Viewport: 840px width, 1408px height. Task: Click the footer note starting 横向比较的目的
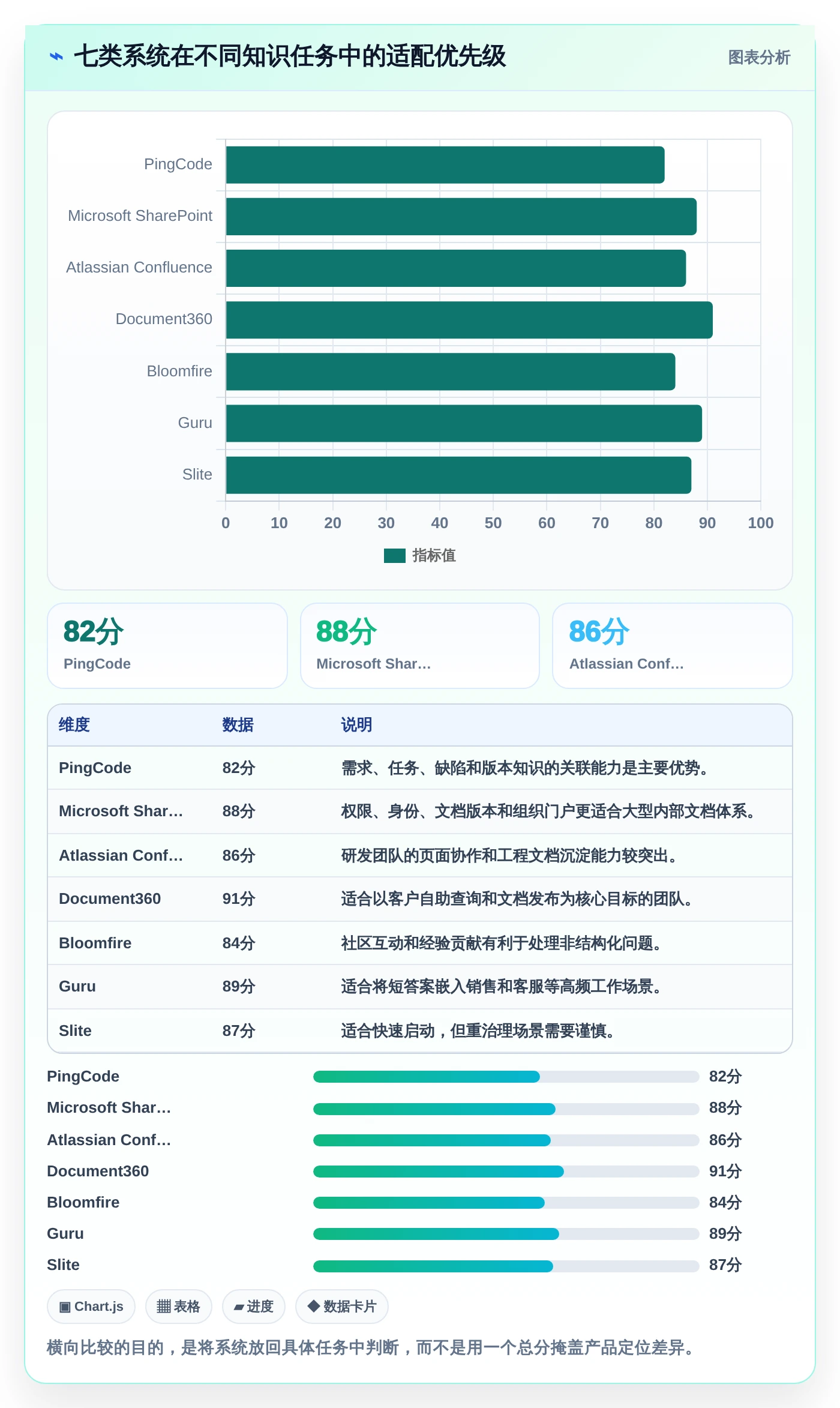point(372,1348)
